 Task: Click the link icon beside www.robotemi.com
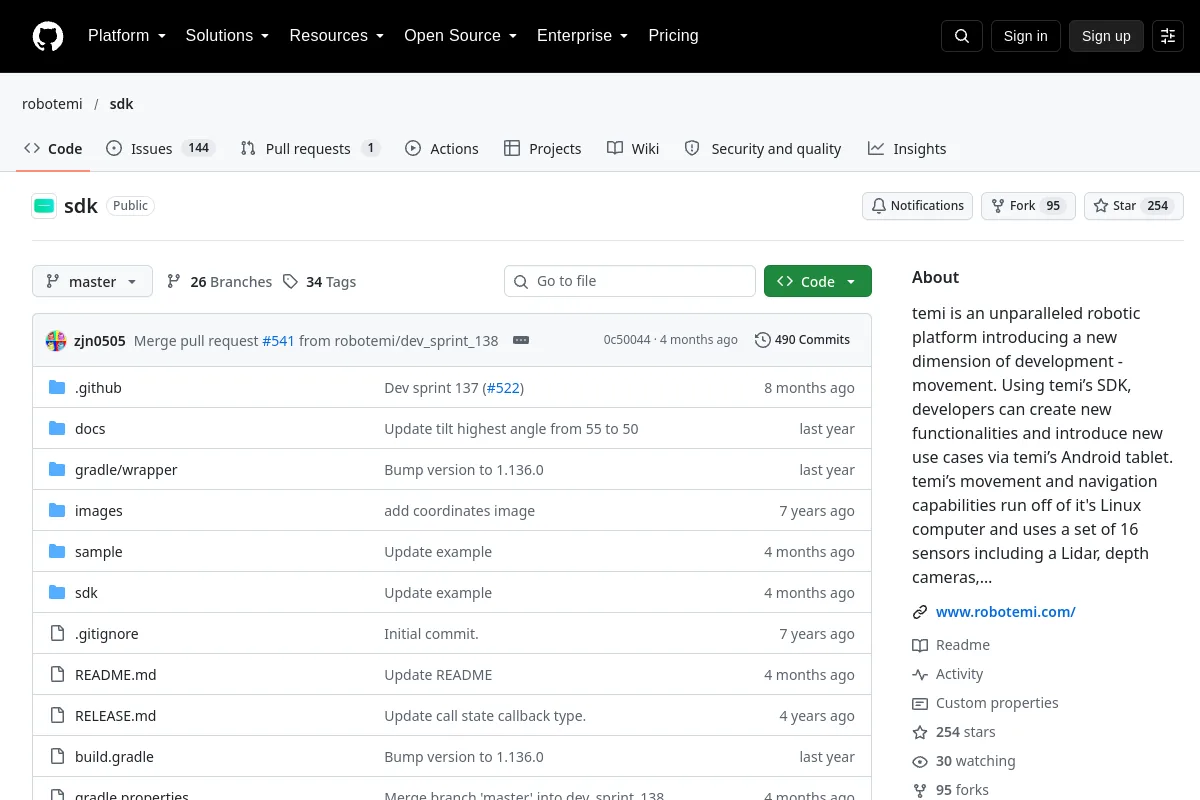(x=920, y=612)
